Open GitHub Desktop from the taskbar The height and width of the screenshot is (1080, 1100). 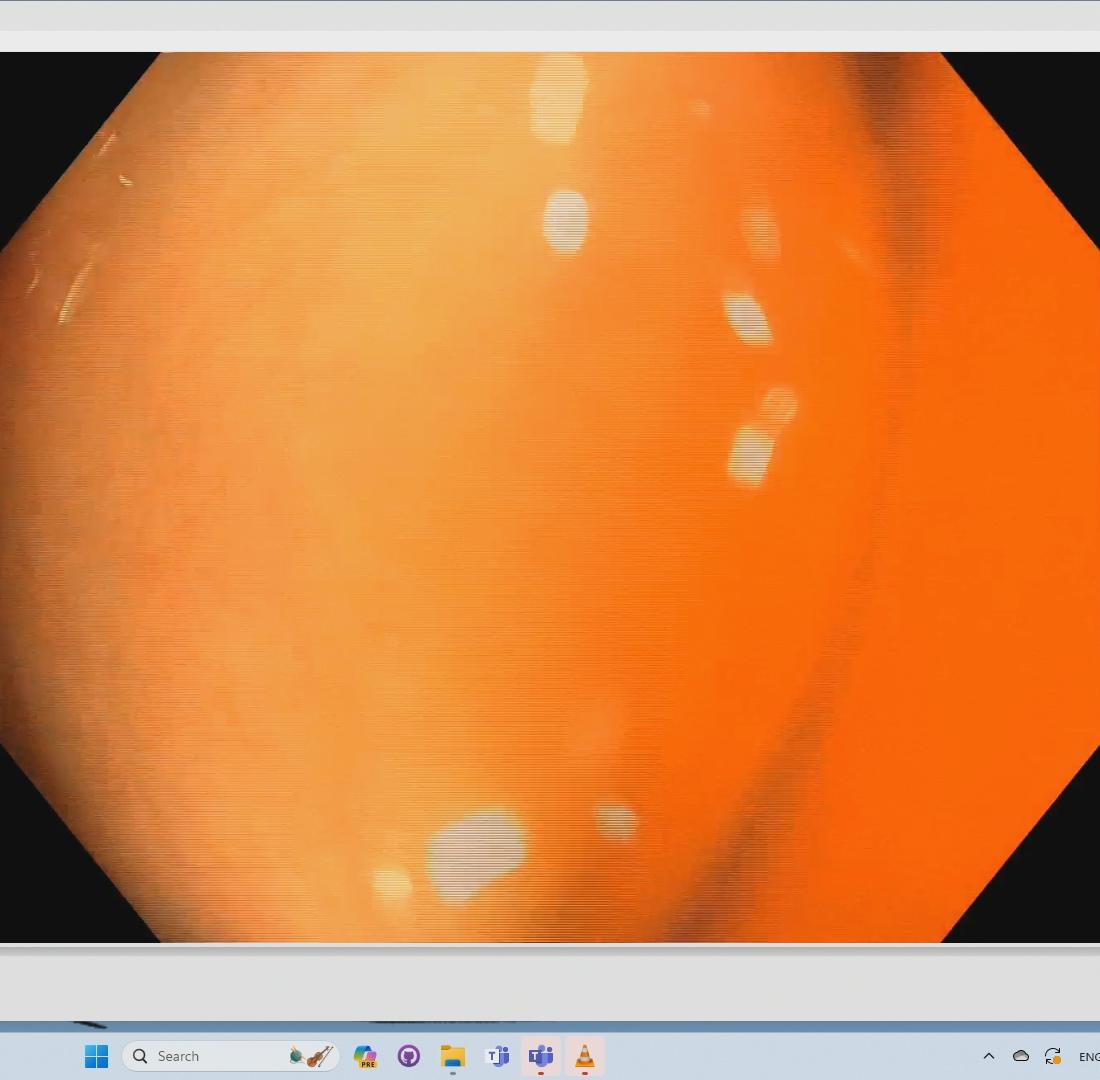409,1055
